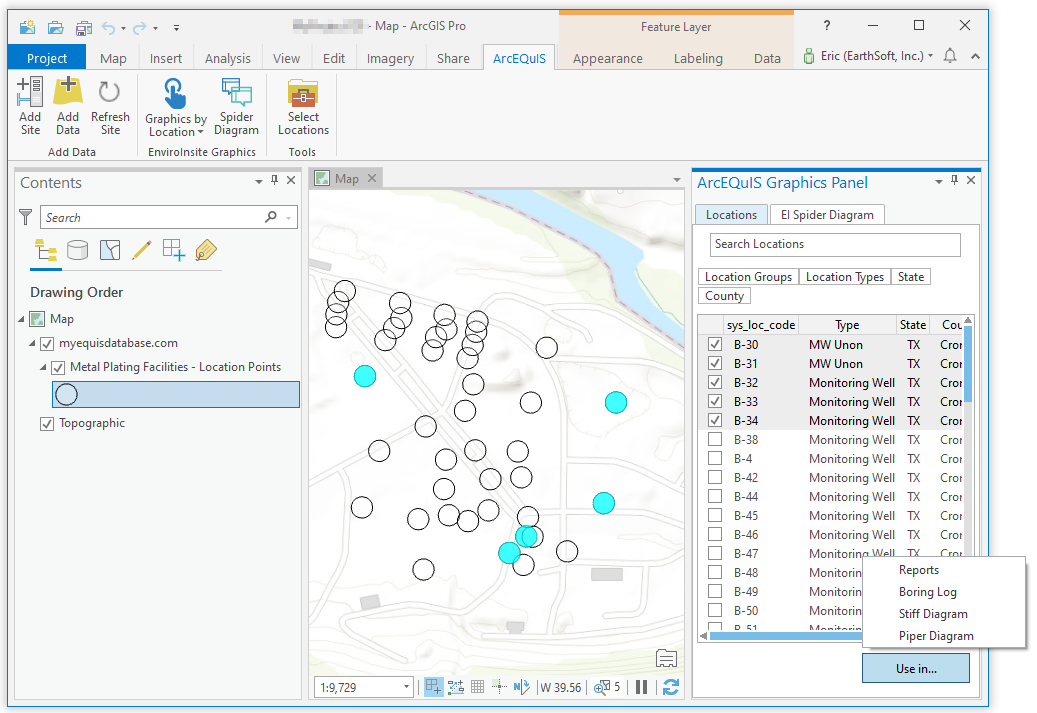Collapse the myequisdatabase.com group
Screen dimensions: 1037x713
(32, 343)
